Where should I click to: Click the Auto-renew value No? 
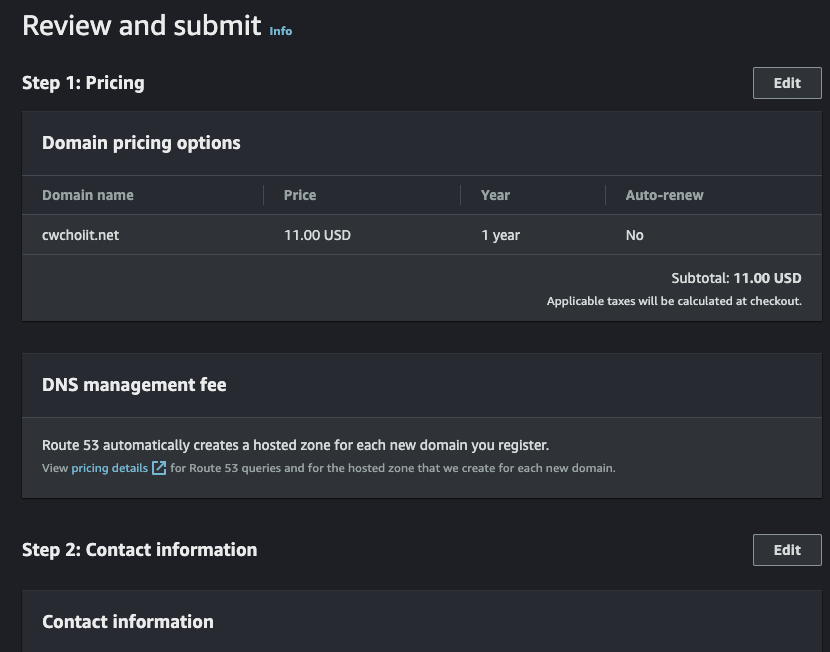coord(635,235)
